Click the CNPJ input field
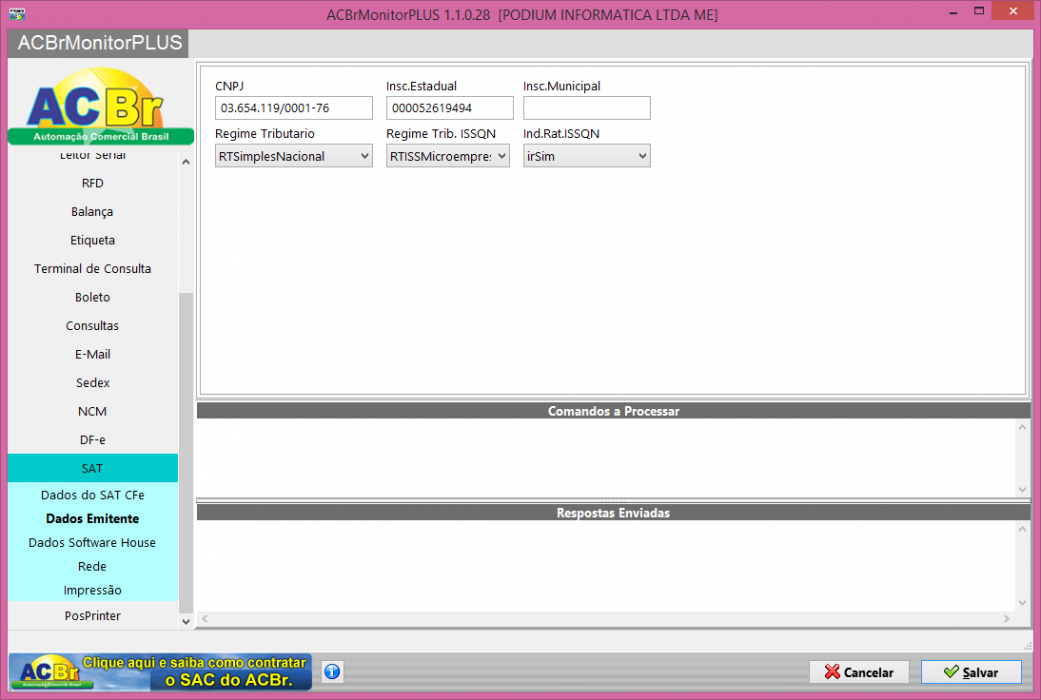1041x700 pixels. [293, 108]
